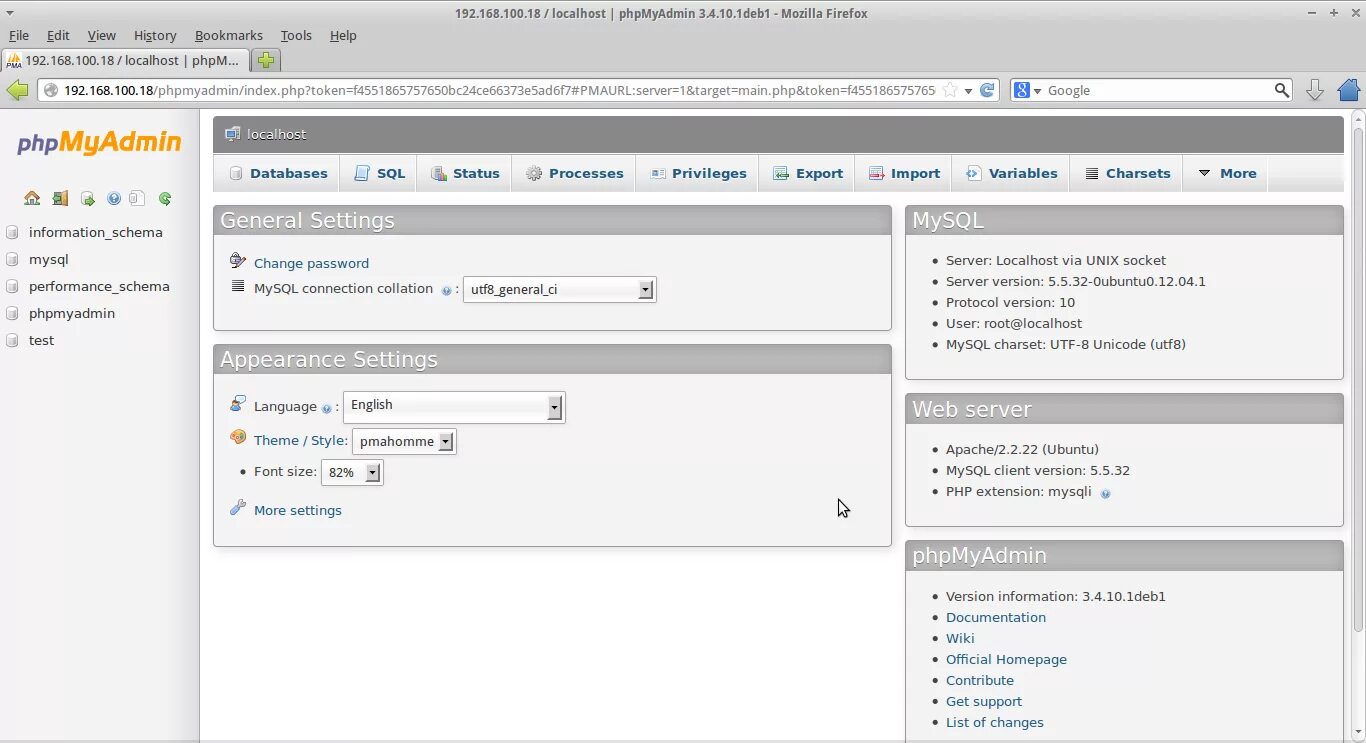1366x743 pixels.
Task: Open the Help menu in Firefox
Action: coord(343,35)
